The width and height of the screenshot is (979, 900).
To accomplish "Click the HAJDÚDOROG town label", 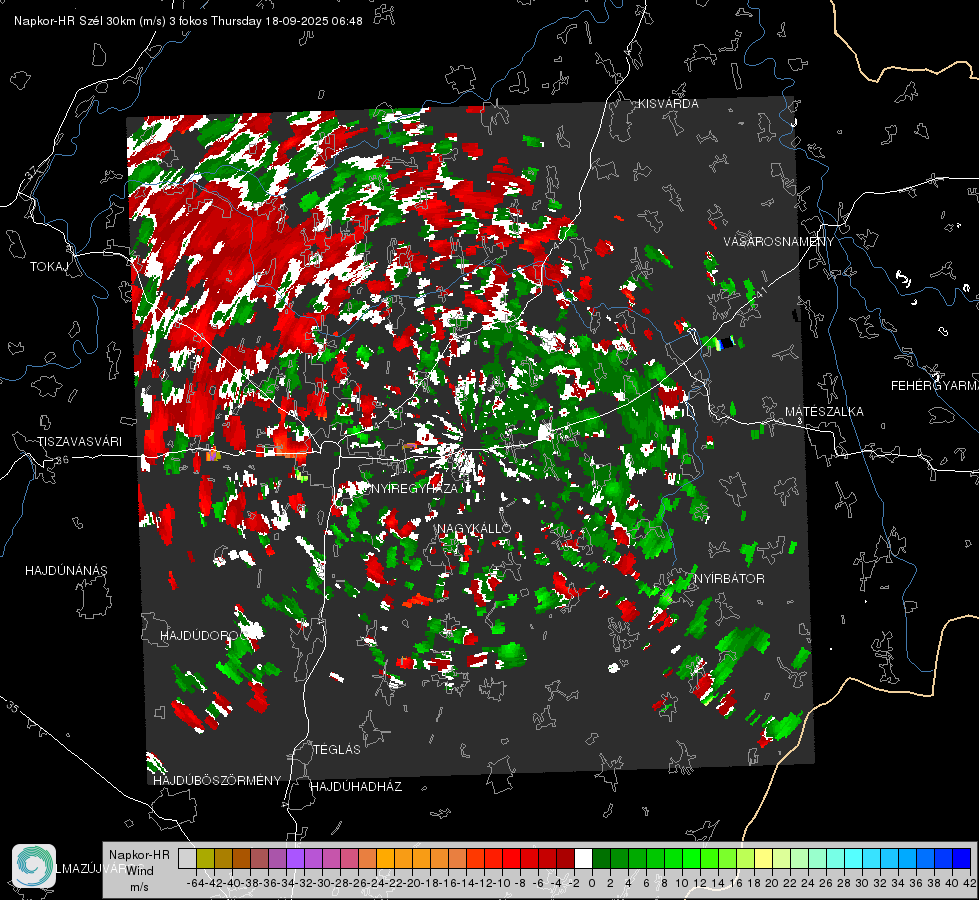I will click(x=204, y=635).
